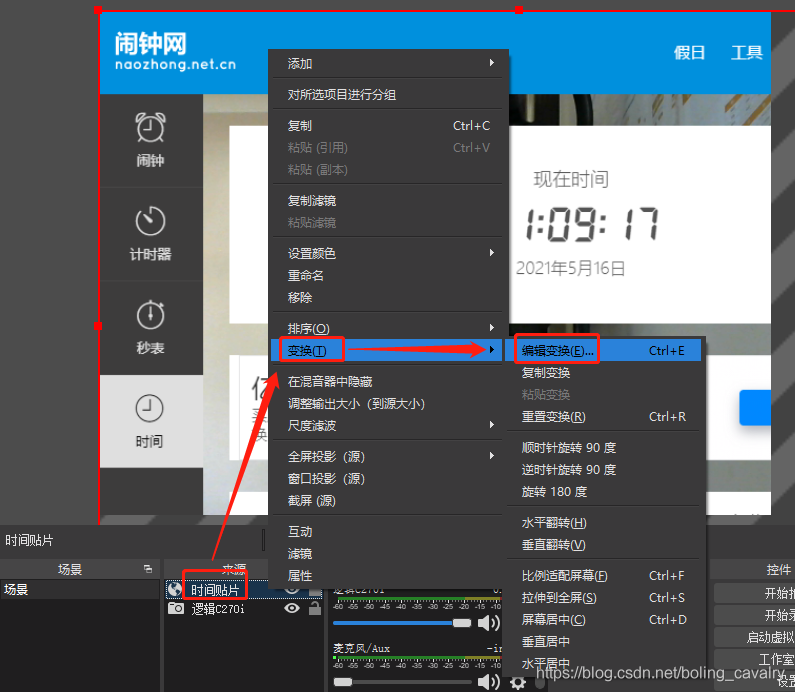Mute the 麦克风/Aux speaker icon
Image resolution: width=795 pixels, height=692 pixels.
[488, 682]
